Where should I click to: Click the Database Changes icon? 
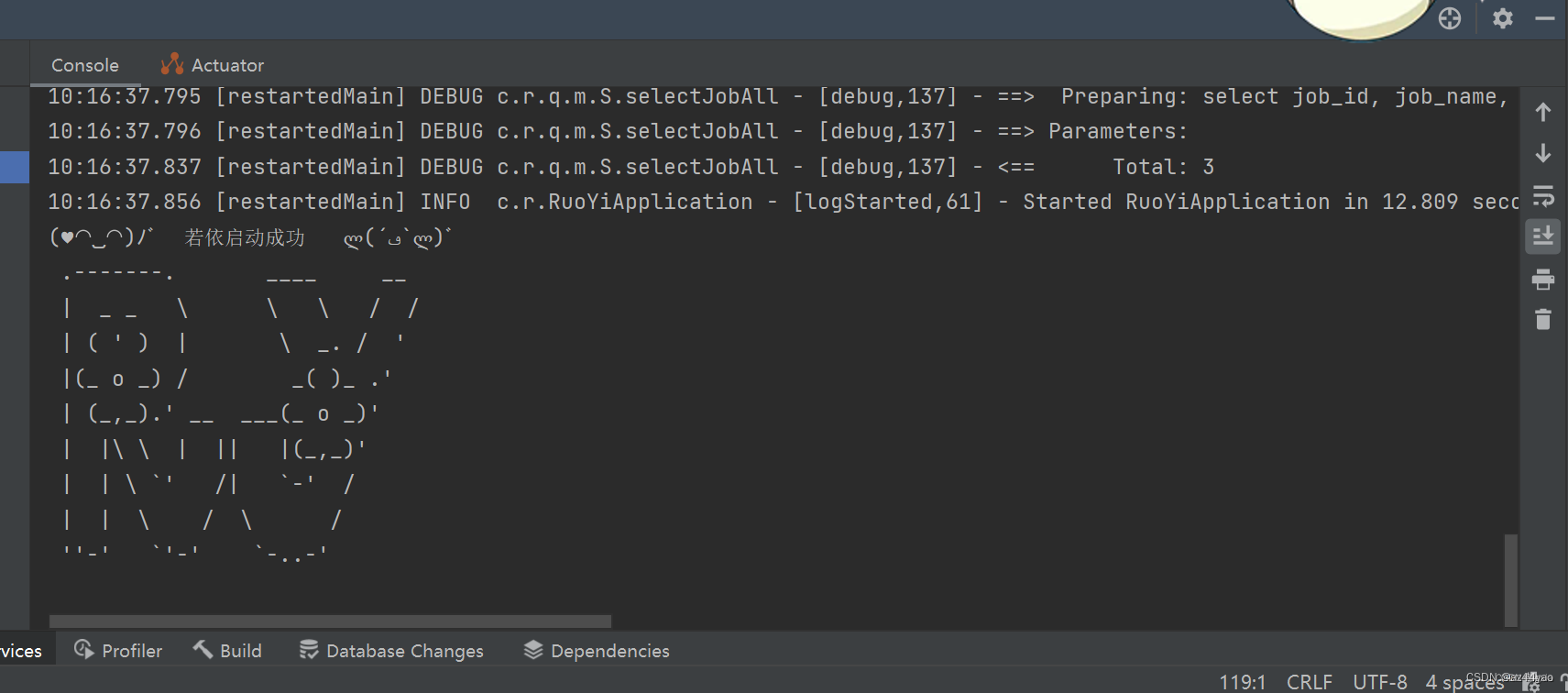(309, 650)
